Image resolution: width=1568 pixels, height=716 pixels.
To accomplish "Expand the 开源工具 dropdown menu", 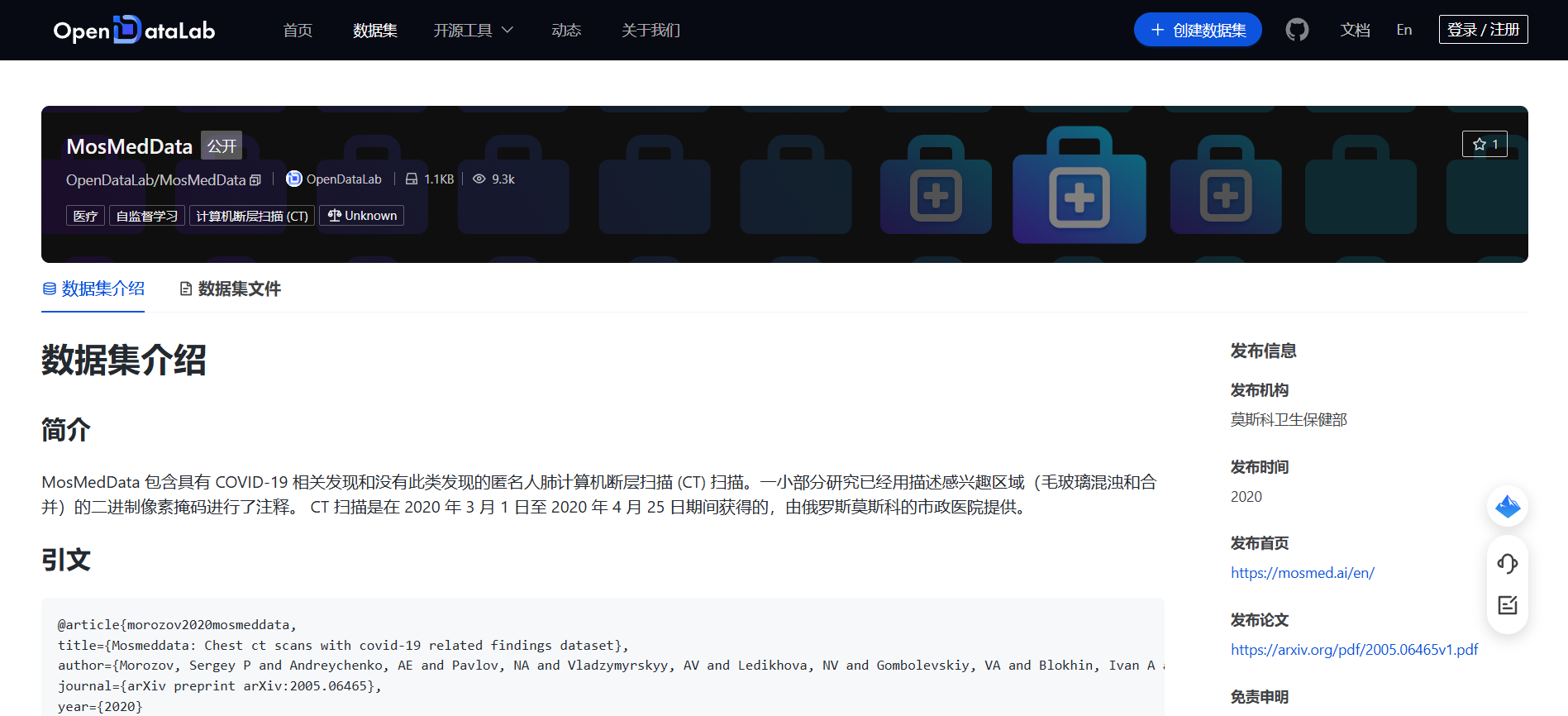I will 474,30.
